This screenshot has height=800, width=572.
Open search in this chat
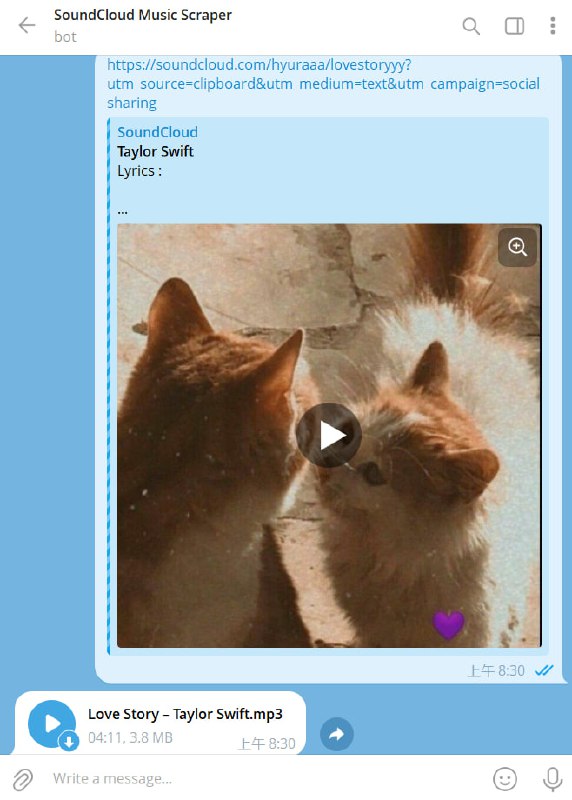pyautogui.click(x=471, y=26)
